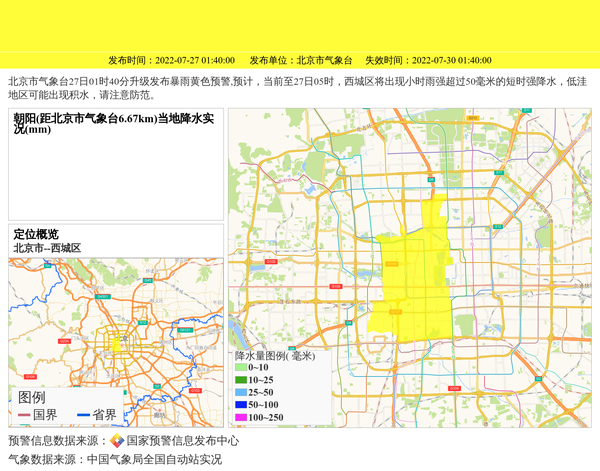Click the 国家预警信息发布中心 source text
The width and height of the screenshot is (600, 471).
point(182,440)
